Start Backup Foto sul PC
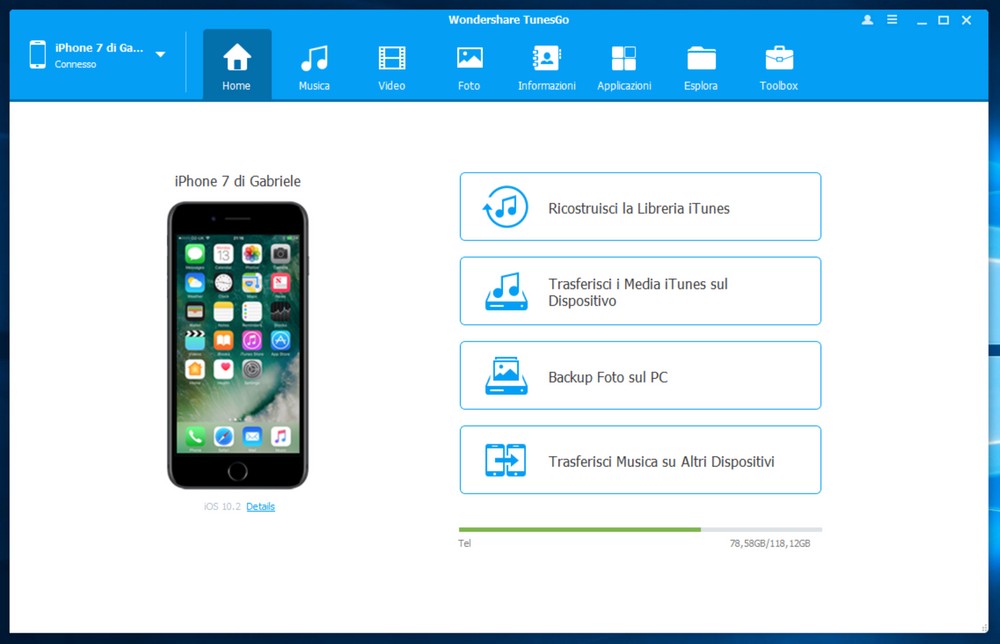1000x644 pixels. tap(640, 376)
